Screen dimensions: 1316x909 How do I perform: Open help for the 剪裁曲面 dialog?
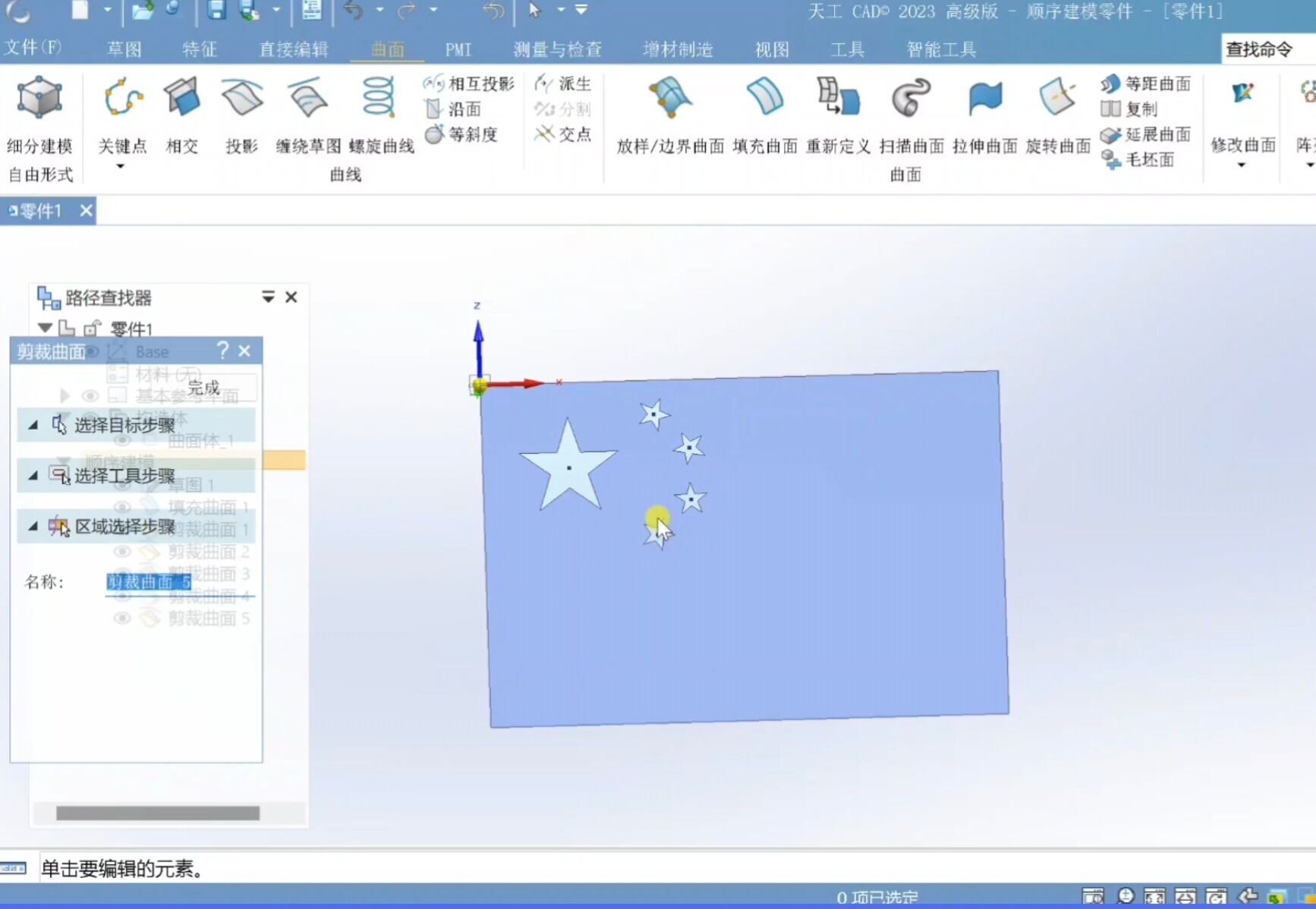[x=222, y=350]
